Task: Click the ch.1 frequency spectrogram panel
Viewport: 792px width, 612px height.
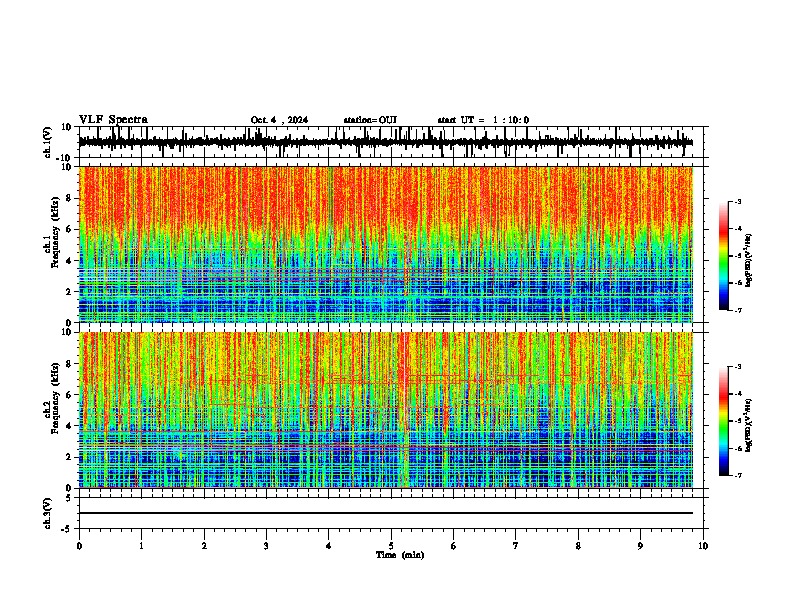Action: [386, 244]
